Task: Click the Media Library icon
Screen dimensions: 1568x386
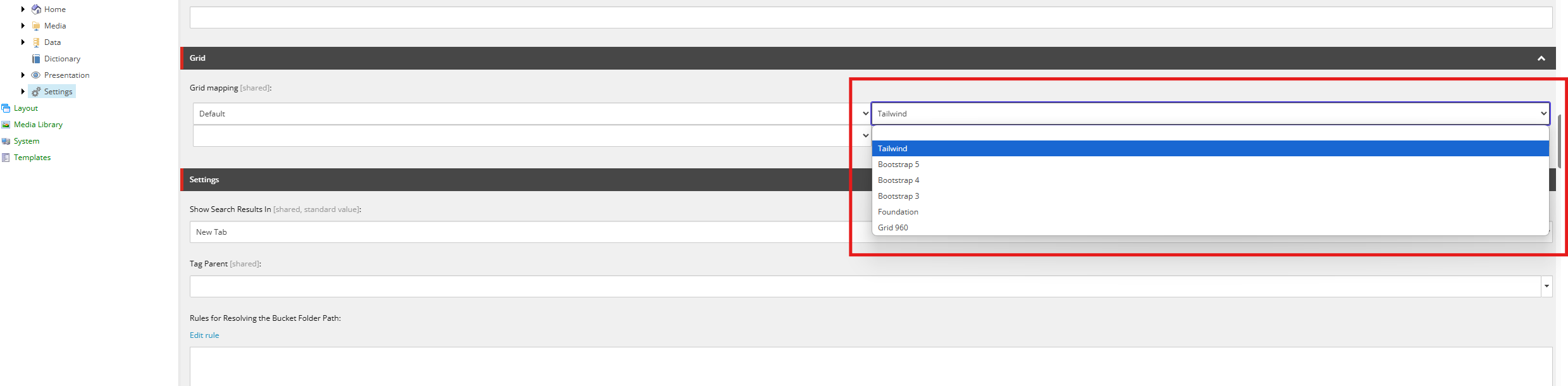Action: (x=6, y=125)
